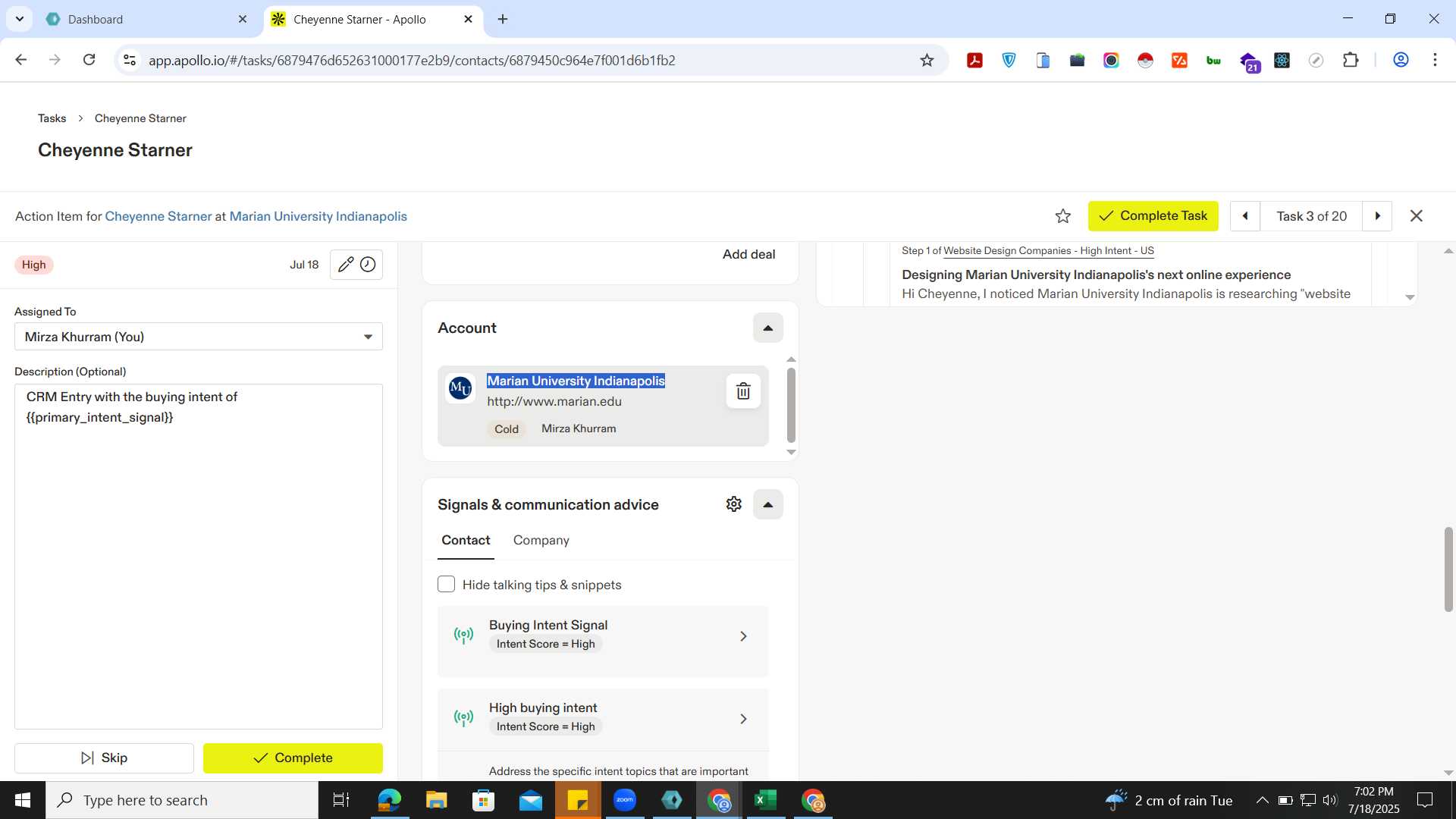
Task: Go to next task arrow
Action: [x=1377, y=216]
